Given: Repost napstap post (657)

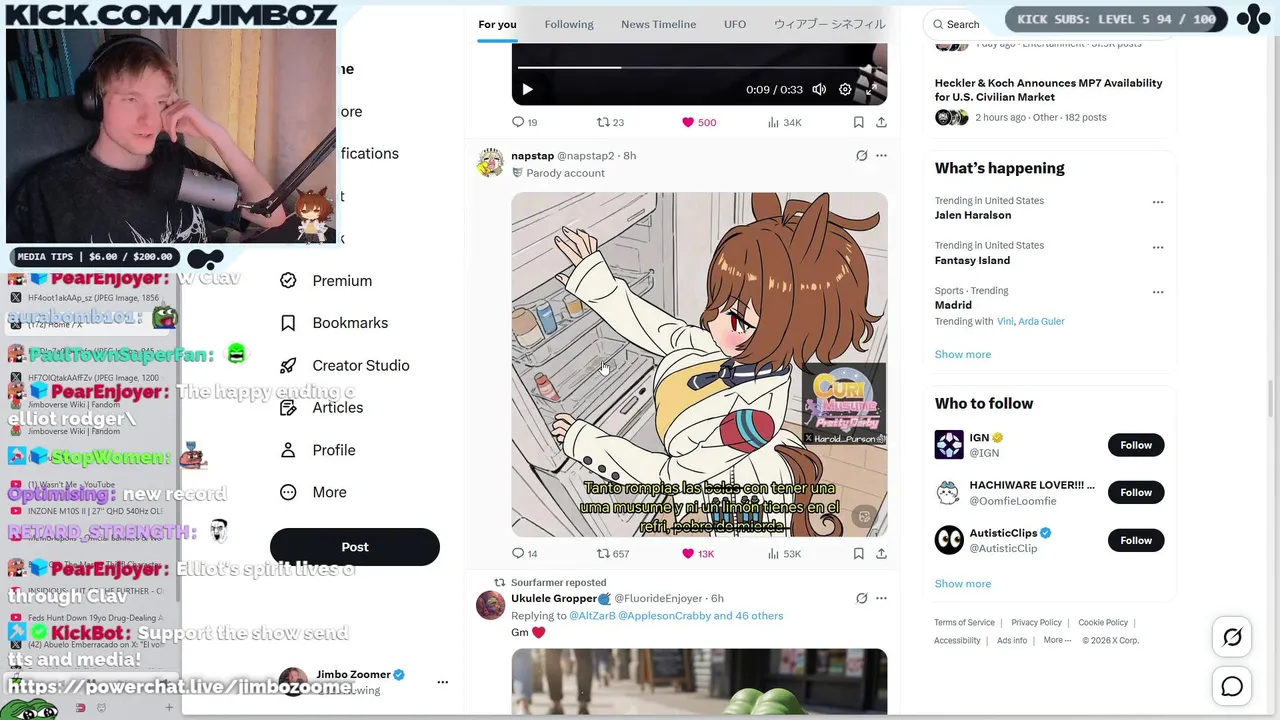Looking at the screenshot, I should [x=613, y=553].
